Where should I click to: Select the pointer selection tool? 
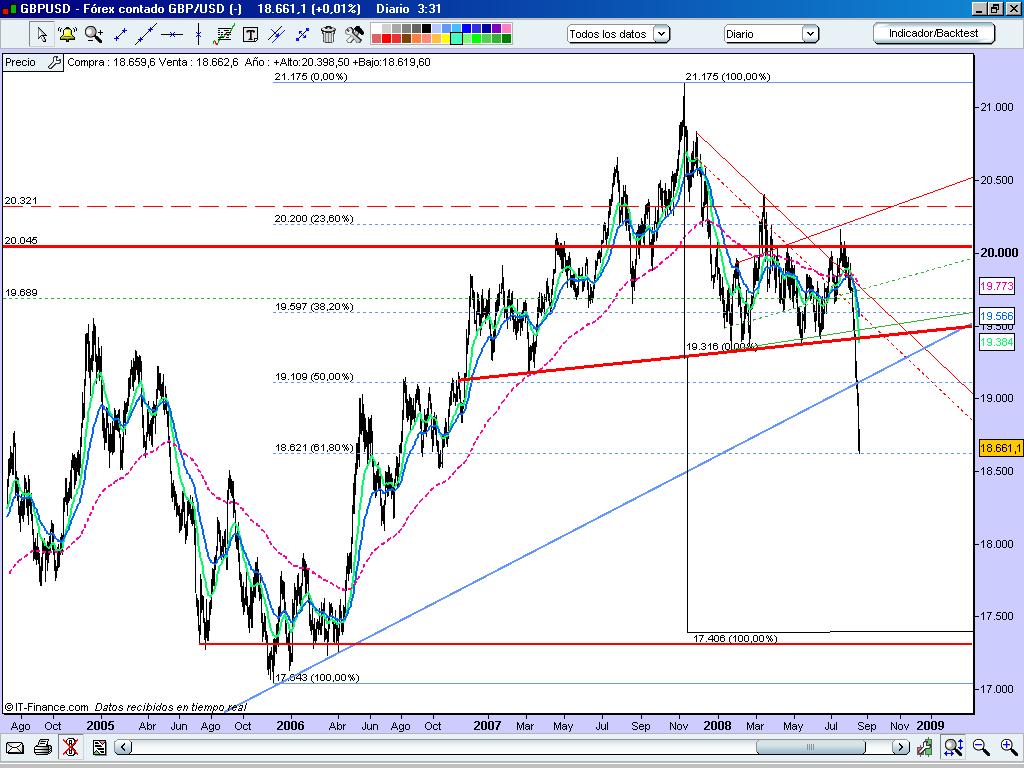pos(41,35)
